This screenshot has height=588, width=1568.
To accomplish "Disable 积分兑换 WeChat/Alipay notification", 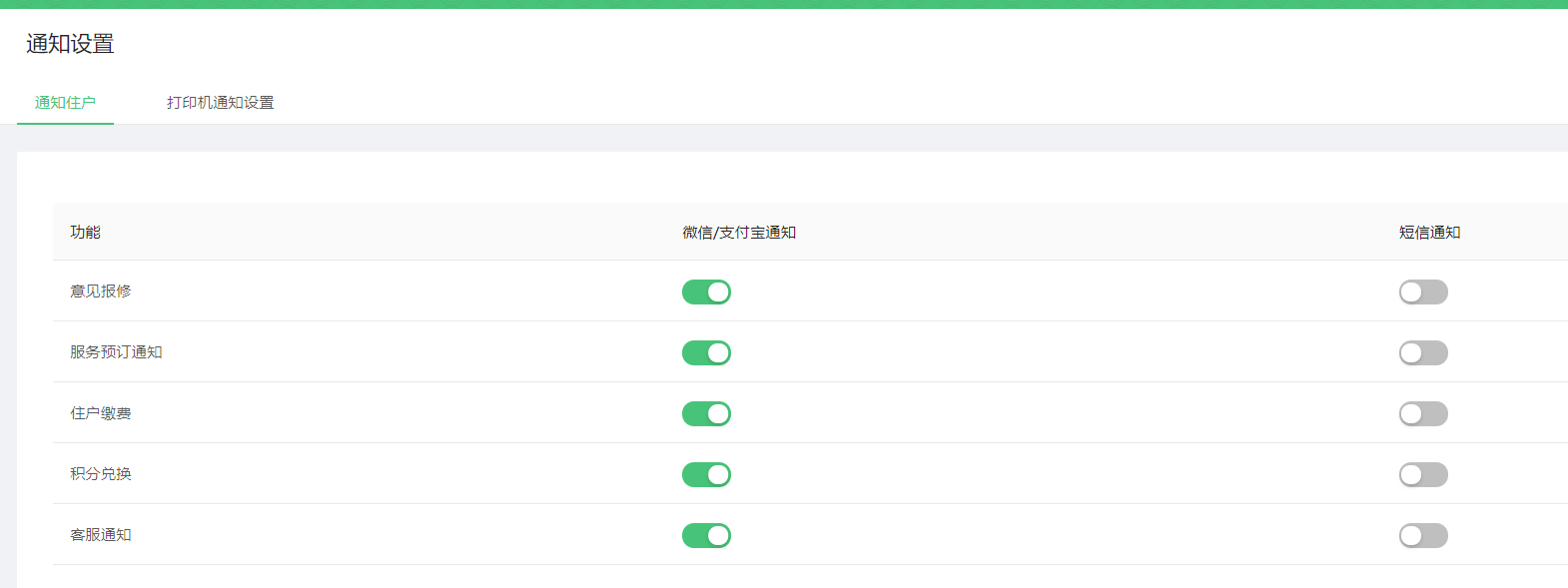I will (706, 474).
